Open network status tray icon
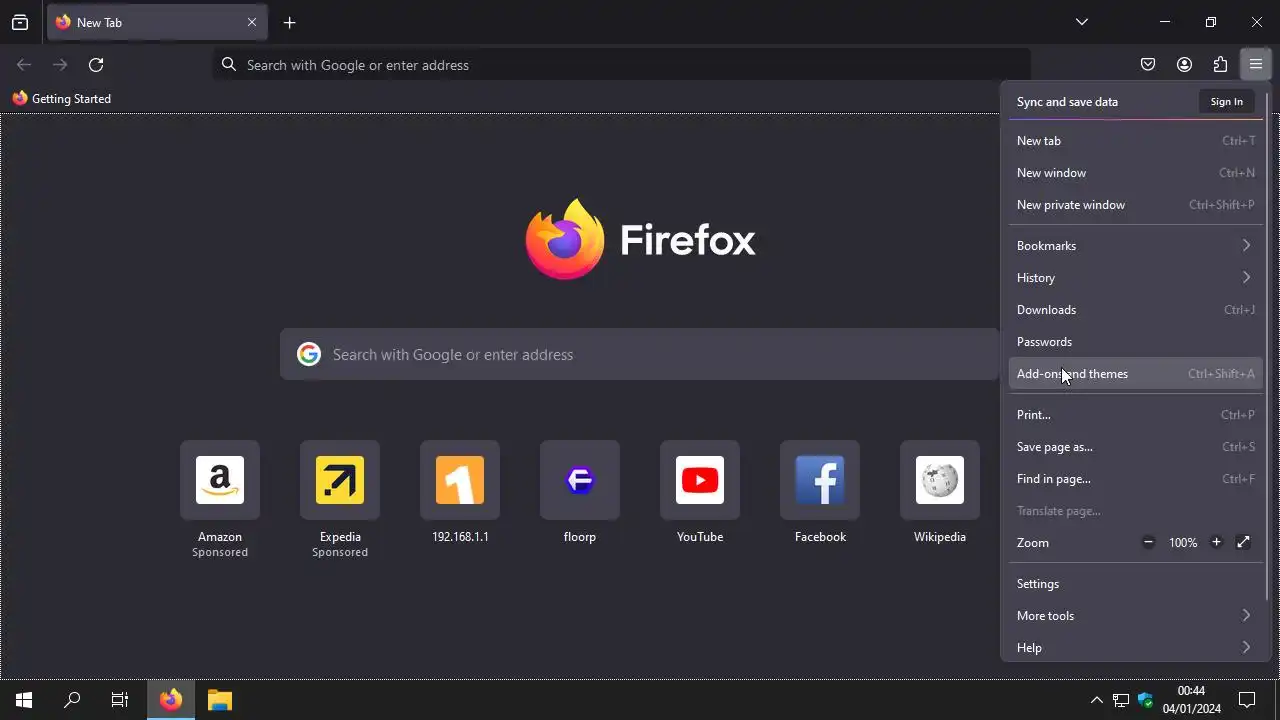The width and height of the screenshot is (1280, 720). [1121, 700]
